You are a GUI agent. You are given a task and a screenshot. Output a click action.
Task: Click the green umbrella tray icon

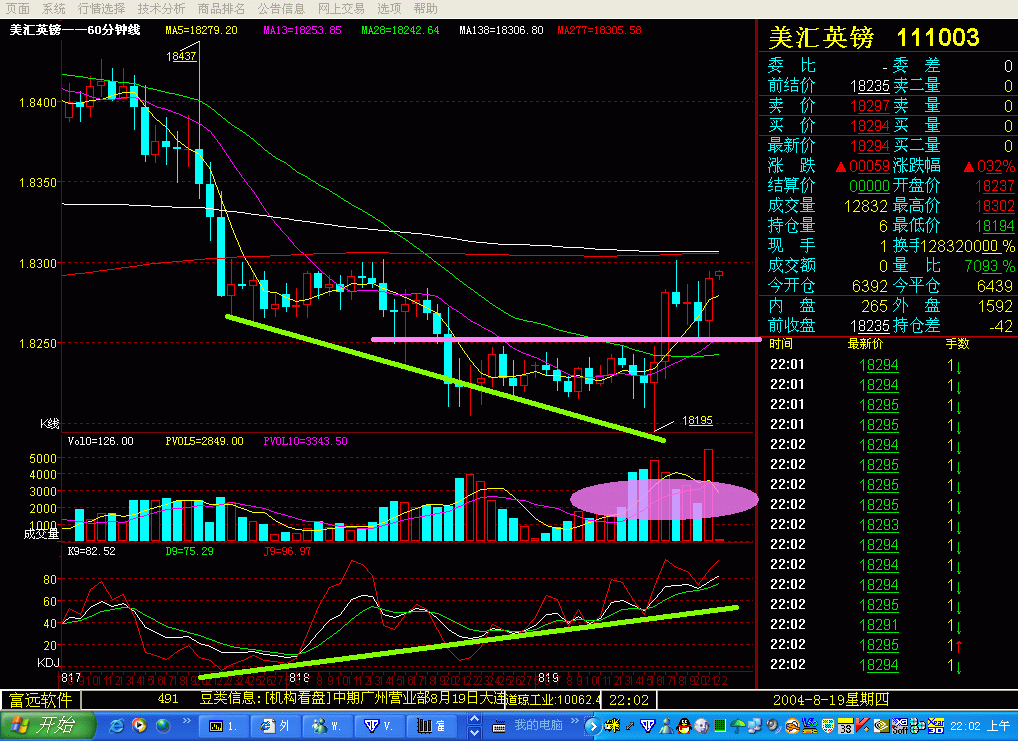coord(738,726)
